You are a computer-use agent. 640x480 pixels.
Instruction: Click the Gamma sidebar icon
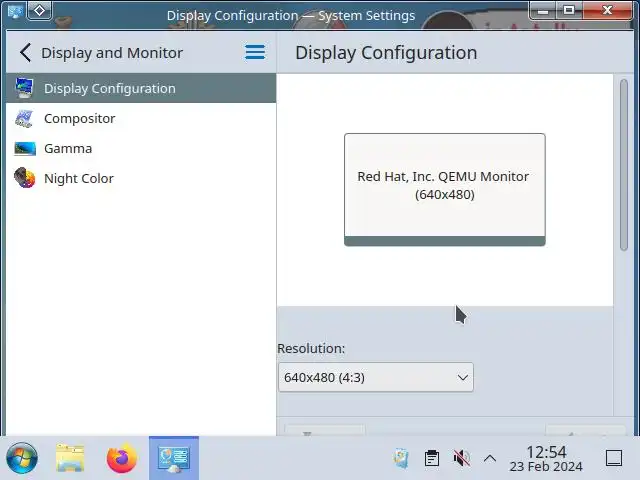coord(24,149)
